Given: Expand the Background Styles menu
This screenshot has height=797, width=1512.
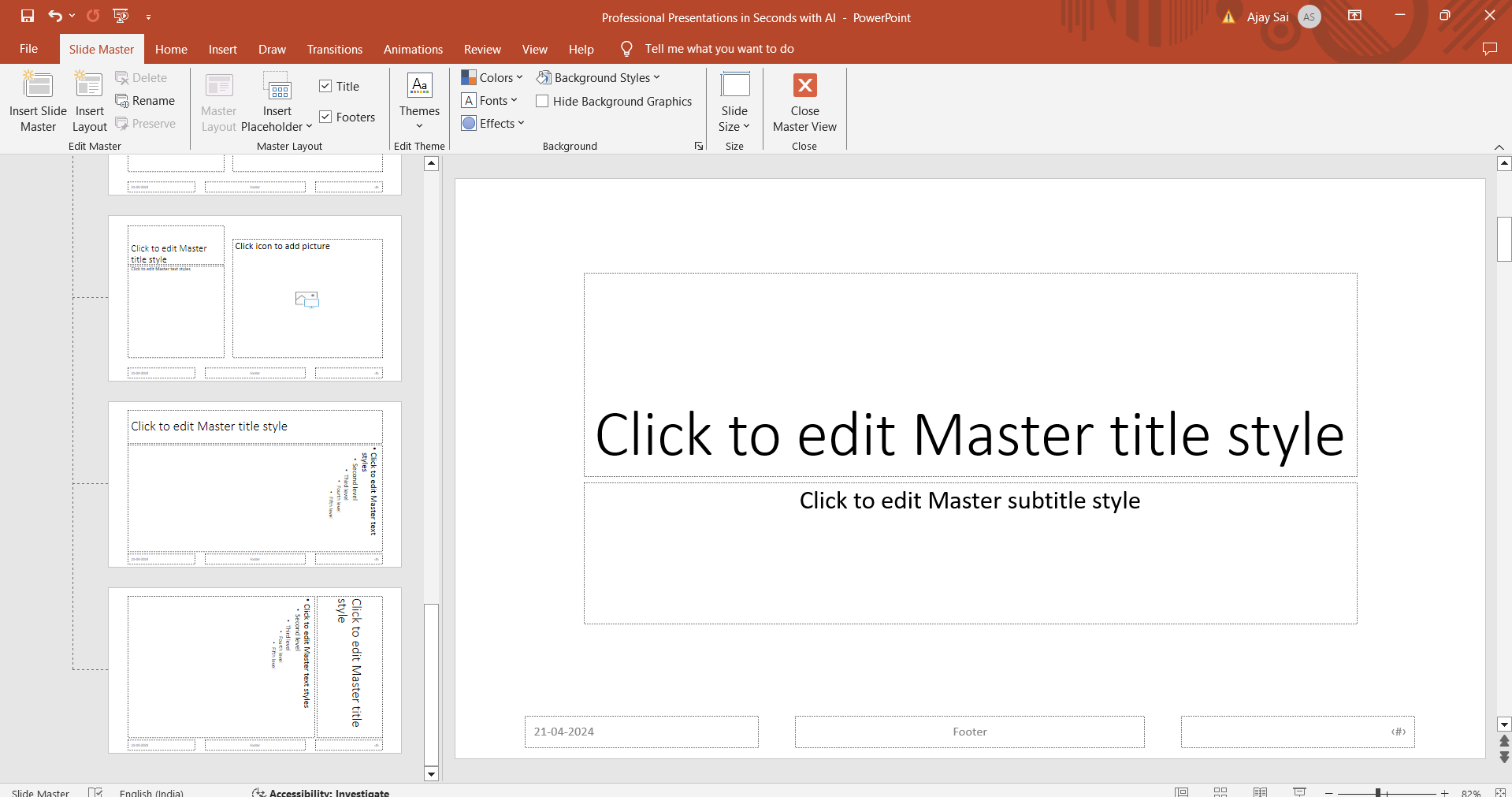Looking at the screenshot, I should [x=599, y=78].
